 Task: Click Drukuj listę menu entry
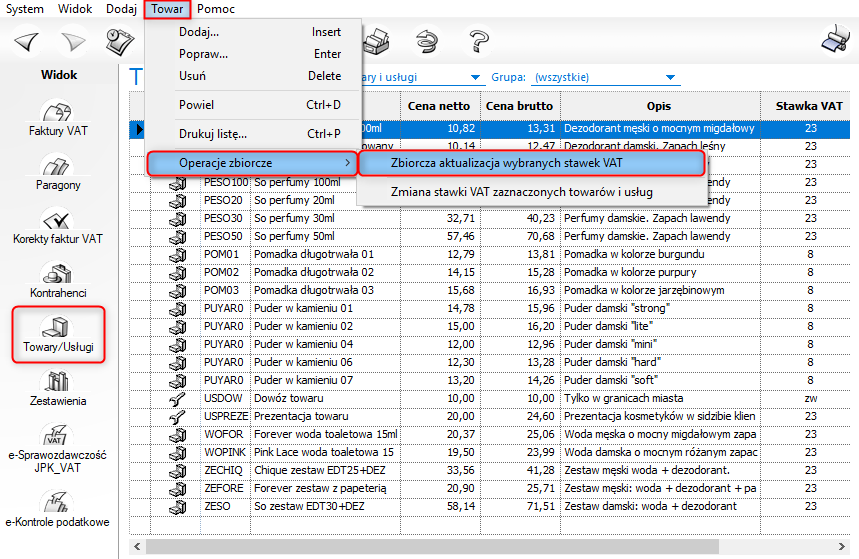[x=213, y=134]
